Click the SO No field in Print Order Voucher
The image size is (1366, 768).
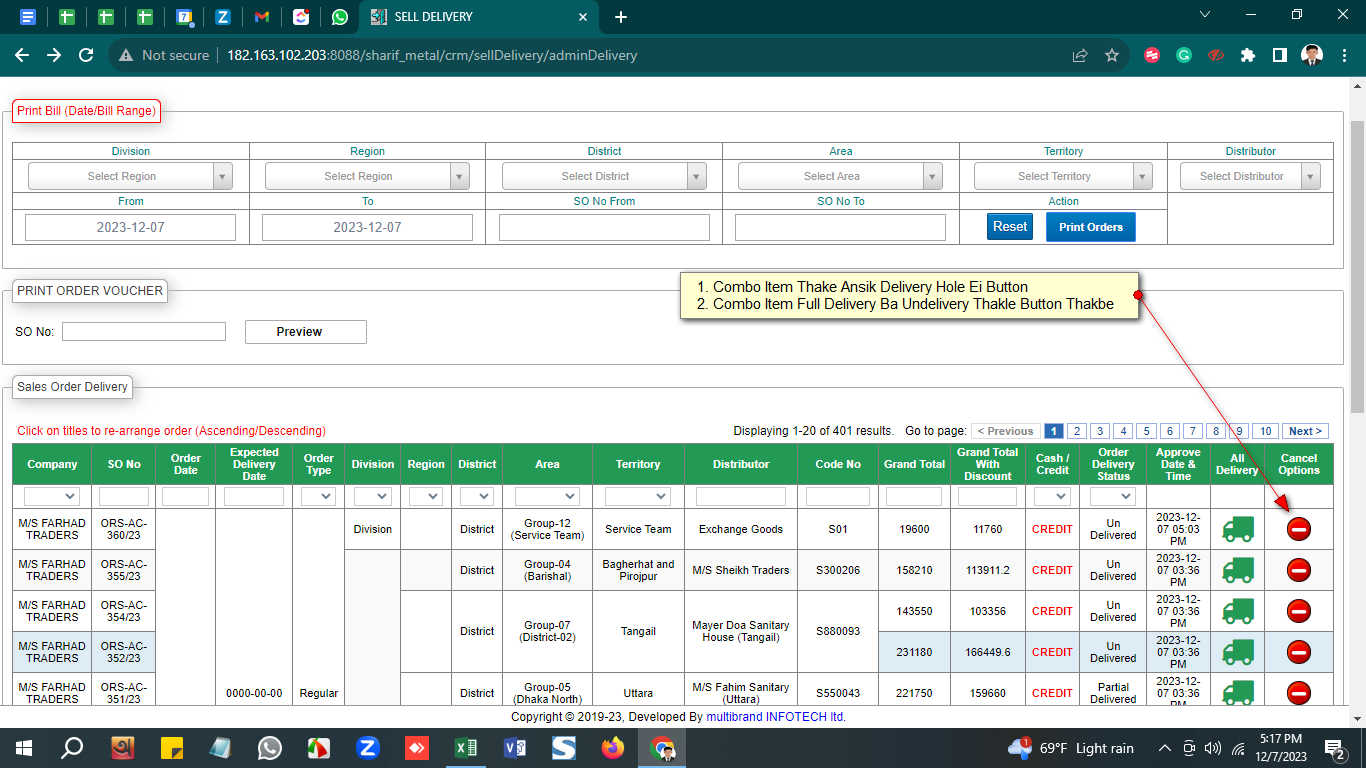pos(144,331)
